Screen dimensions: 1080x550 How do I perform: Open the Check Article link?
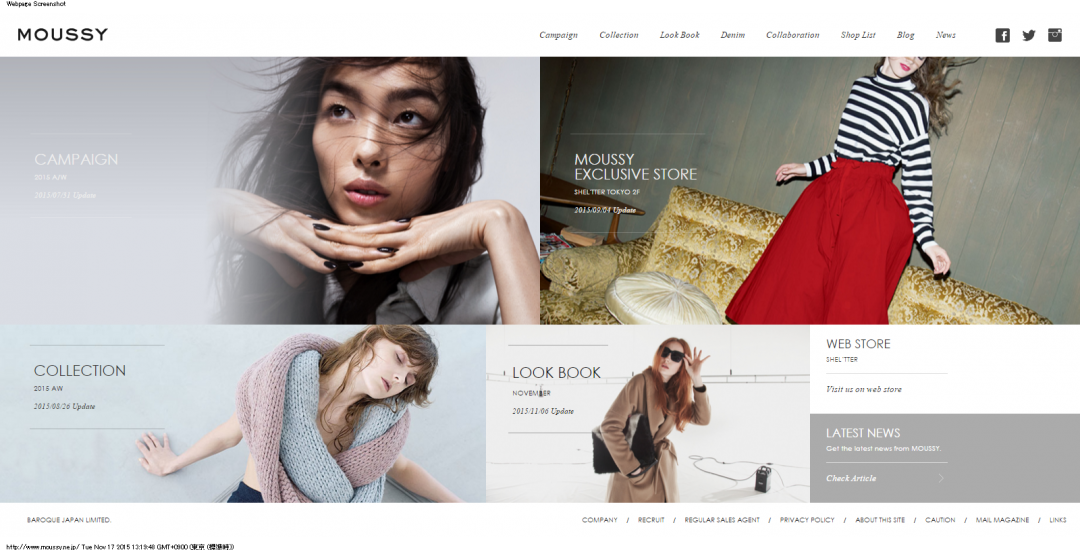click(x=851, y=478)
